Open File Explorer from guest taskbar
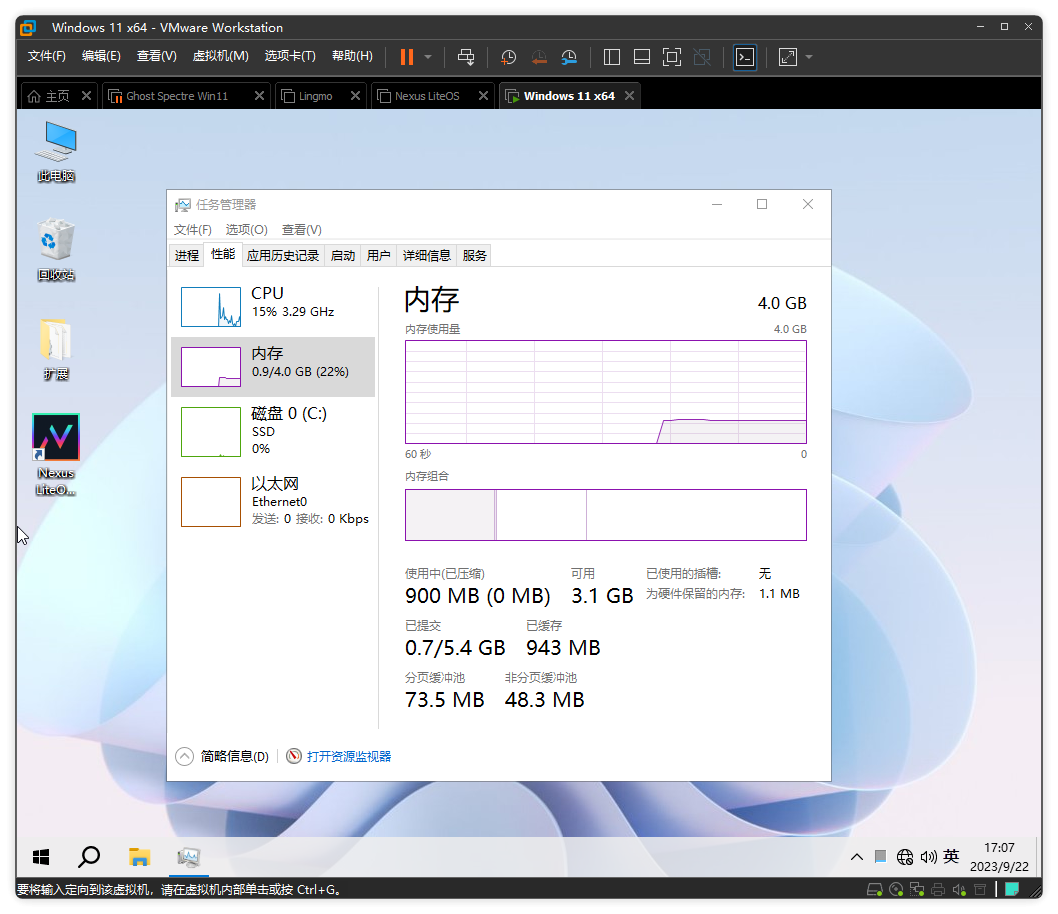Image resolution: width=1058 pixels, height=914 pixels. coord(139,857)
